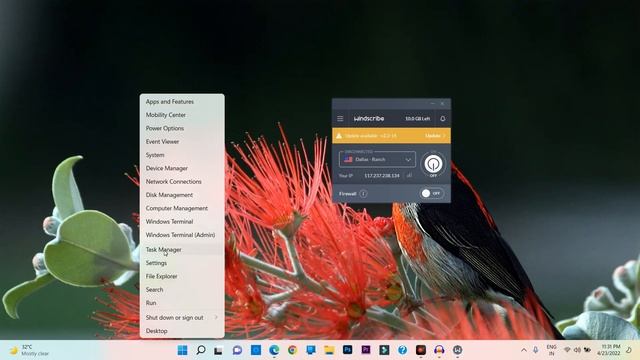The height and width of the screenshot is (360, 640).
Task: Open the weather widget
Action: tap(29, 350)
